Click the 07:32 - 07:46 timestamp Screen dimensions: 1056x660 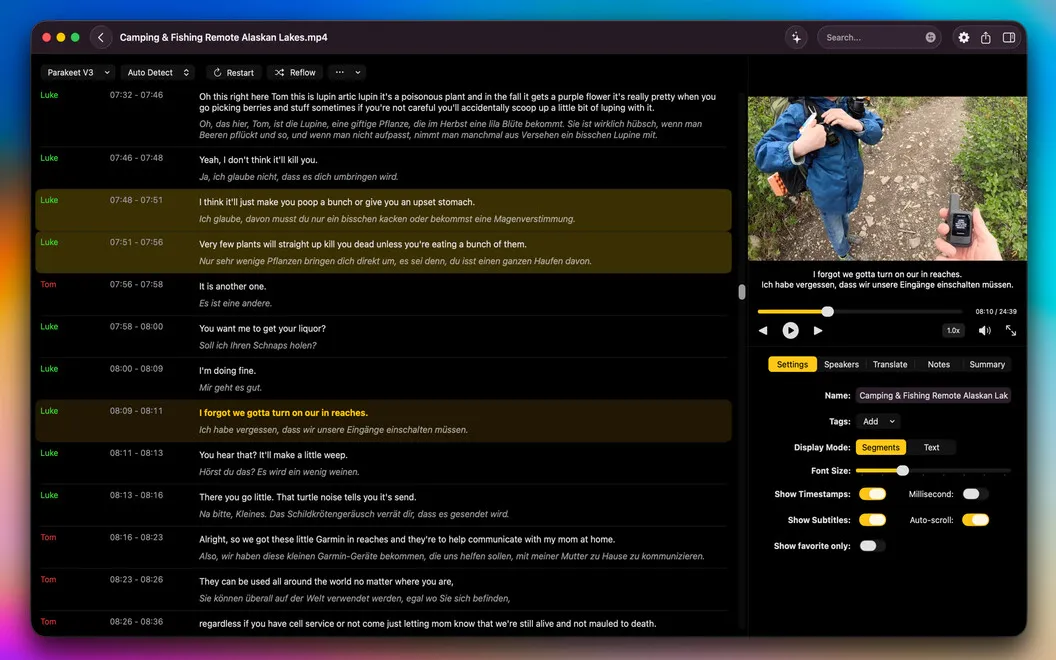point(136,95)
